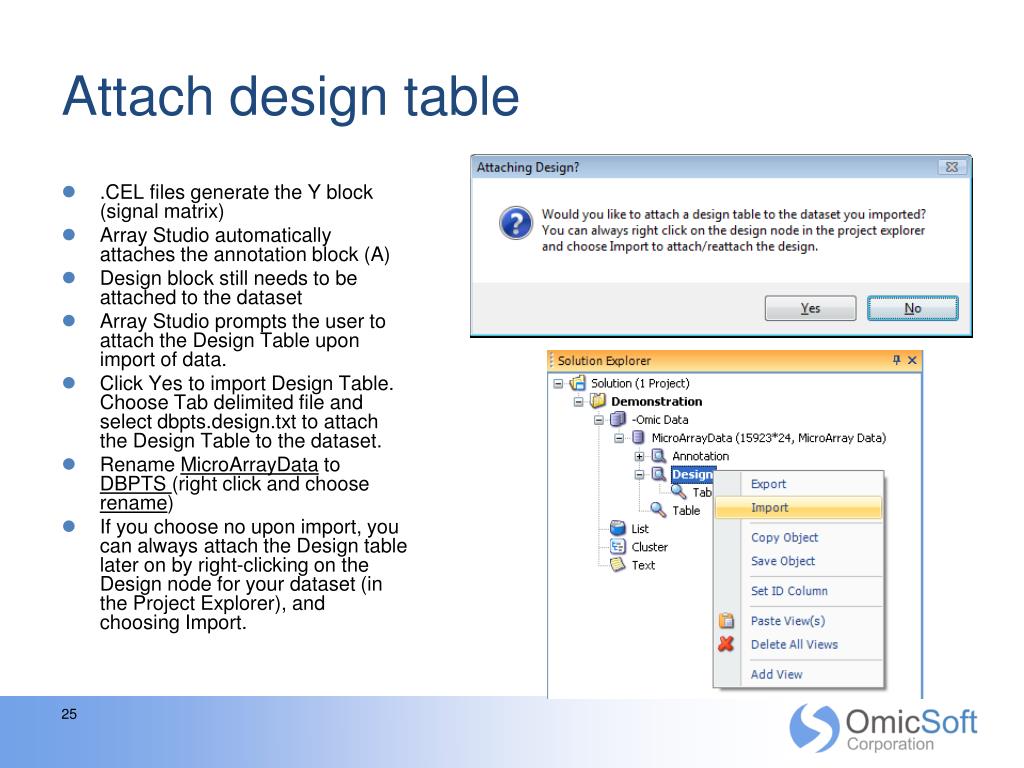The image size is (1024, 768).
Task: Click the underlined DBPTS text
Action: [133, 484]
